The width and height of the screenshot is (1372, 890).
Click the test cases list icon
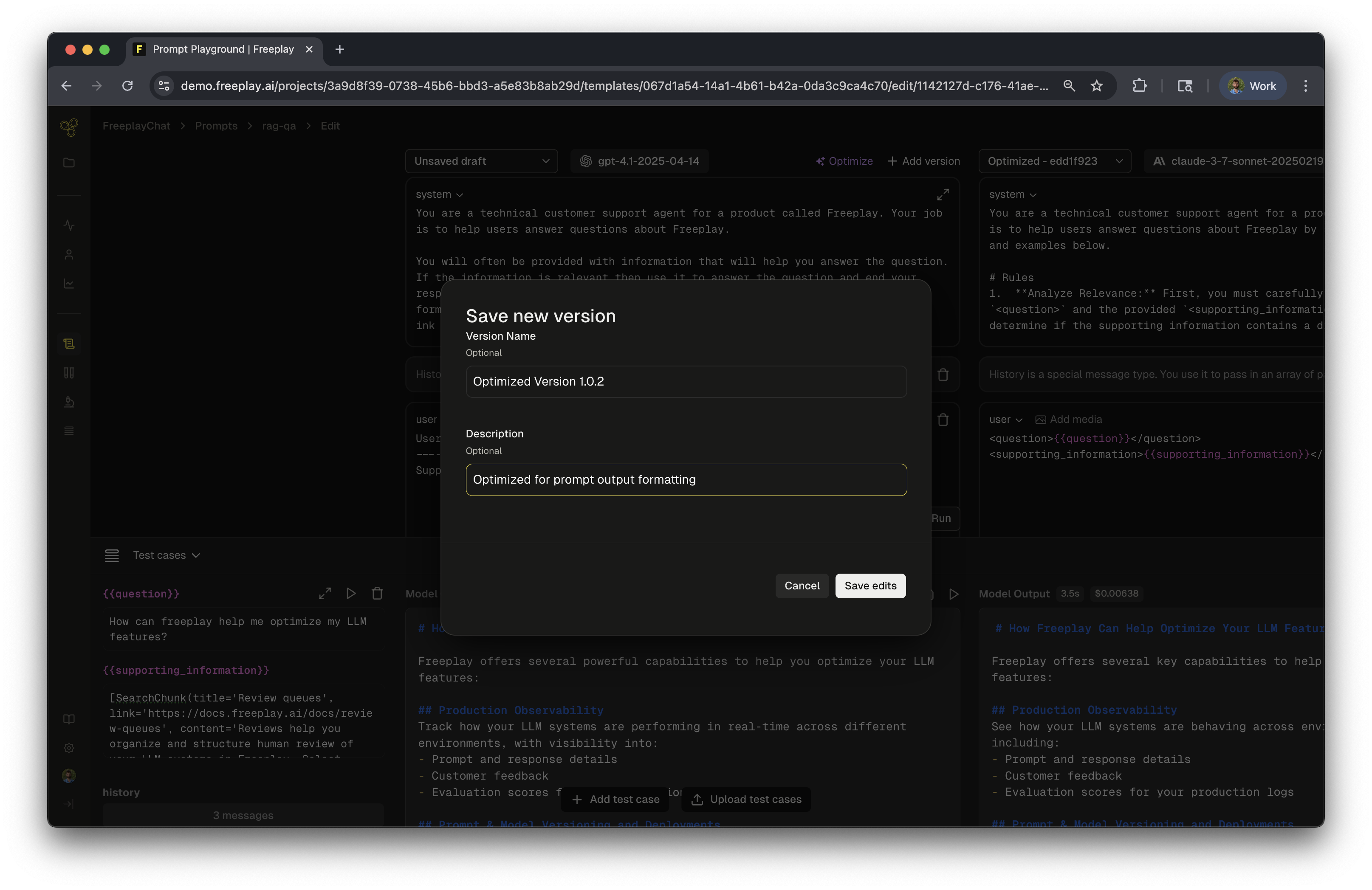[112, 556]
